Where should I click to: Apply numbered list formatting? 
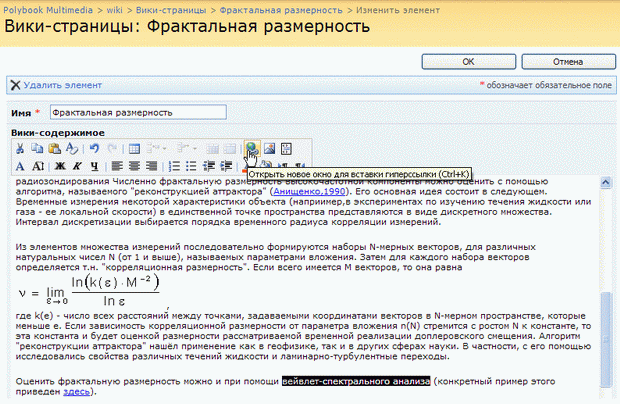pyautogui.click(x=174, y=166)
